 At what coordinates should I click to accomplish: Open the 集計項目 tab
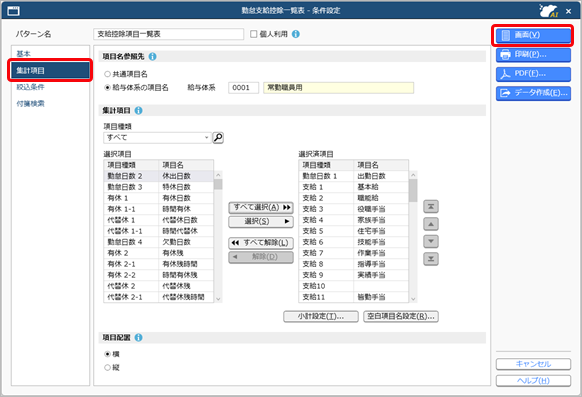[x=50, y=70]
